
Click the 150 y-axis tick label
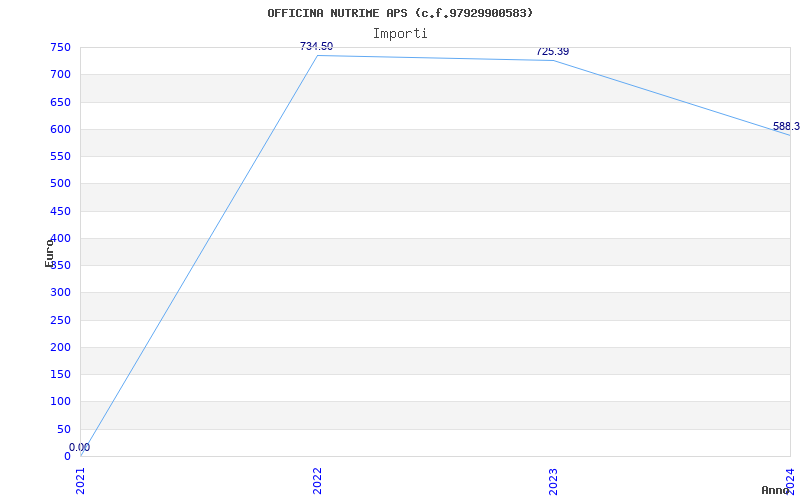click(x=60, y=374)
